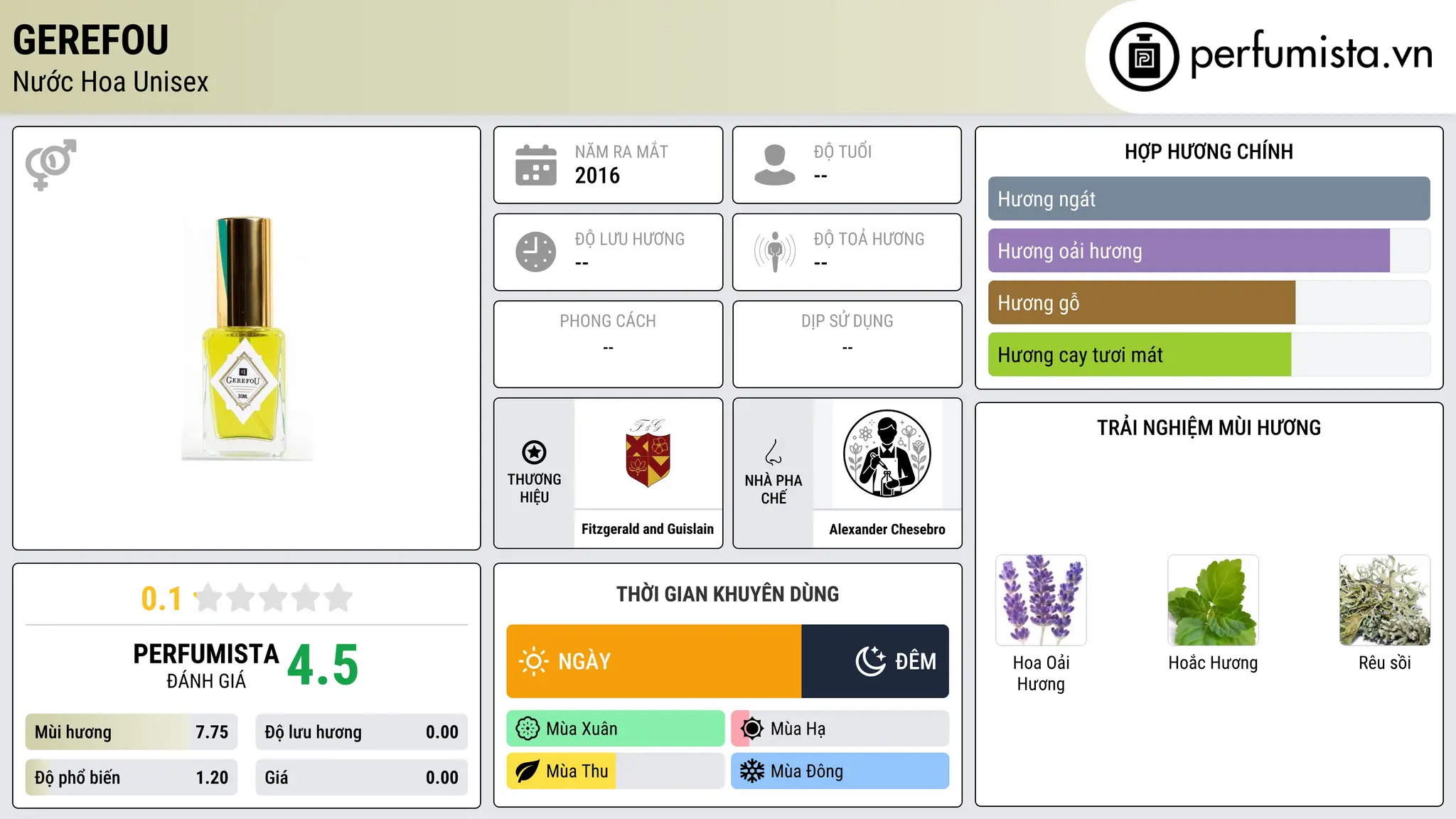Click the Năm ra mắt label
This screenshot has height=819, width=1456.
(x=621, y=151)
